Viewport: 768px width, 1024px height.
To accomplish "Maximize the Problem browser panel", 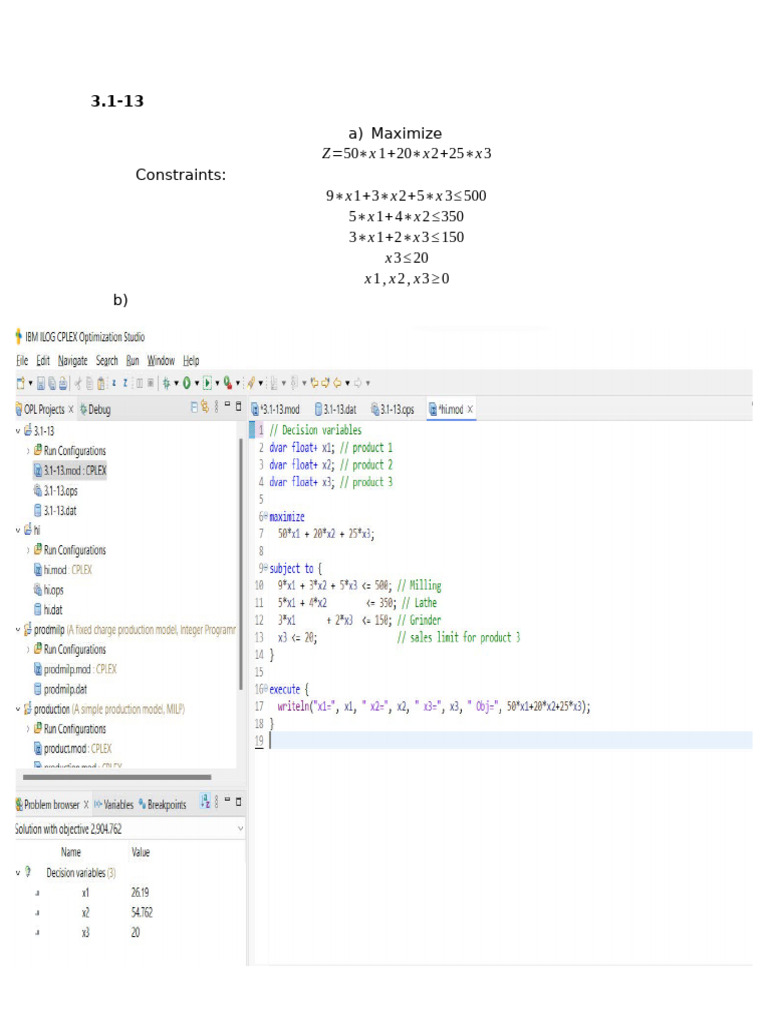I will [x=238, y=801].
